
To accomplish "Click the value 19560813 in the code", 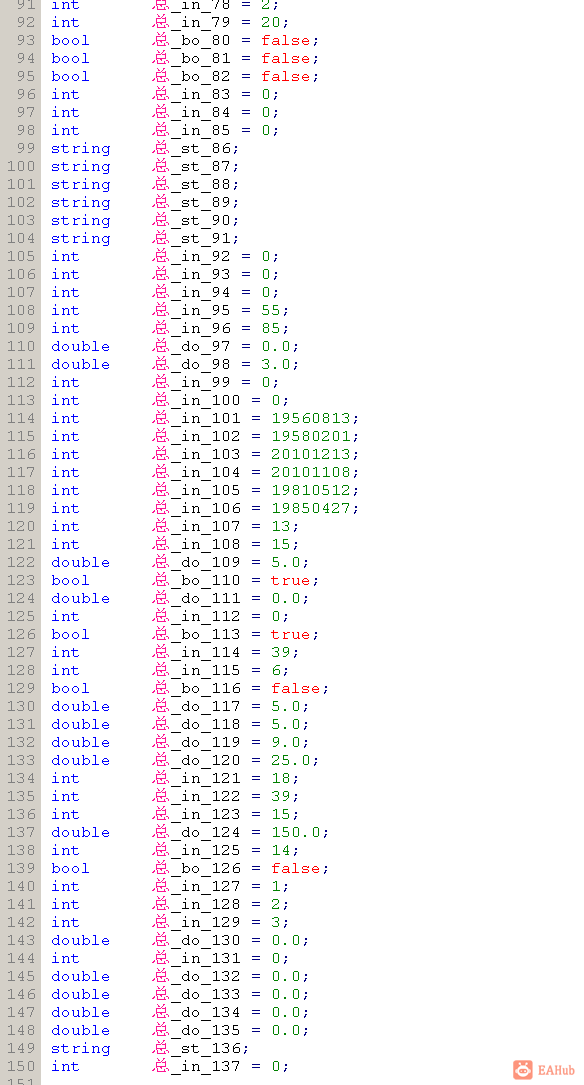I will (311, 418).
